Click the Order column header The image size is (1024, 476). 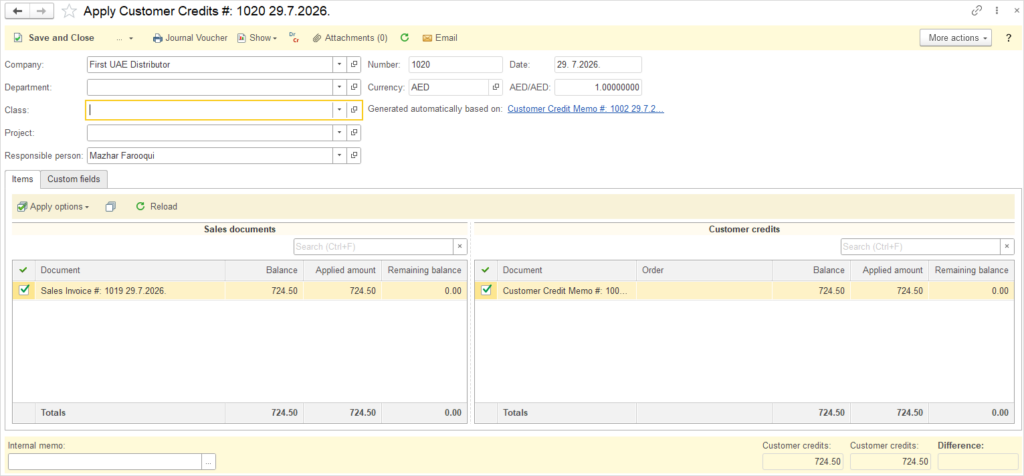tap(704, 270)
